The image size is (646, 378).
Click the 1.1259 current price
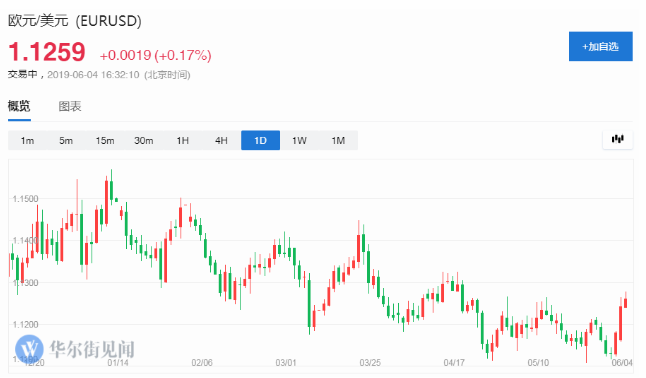[47, 52]
